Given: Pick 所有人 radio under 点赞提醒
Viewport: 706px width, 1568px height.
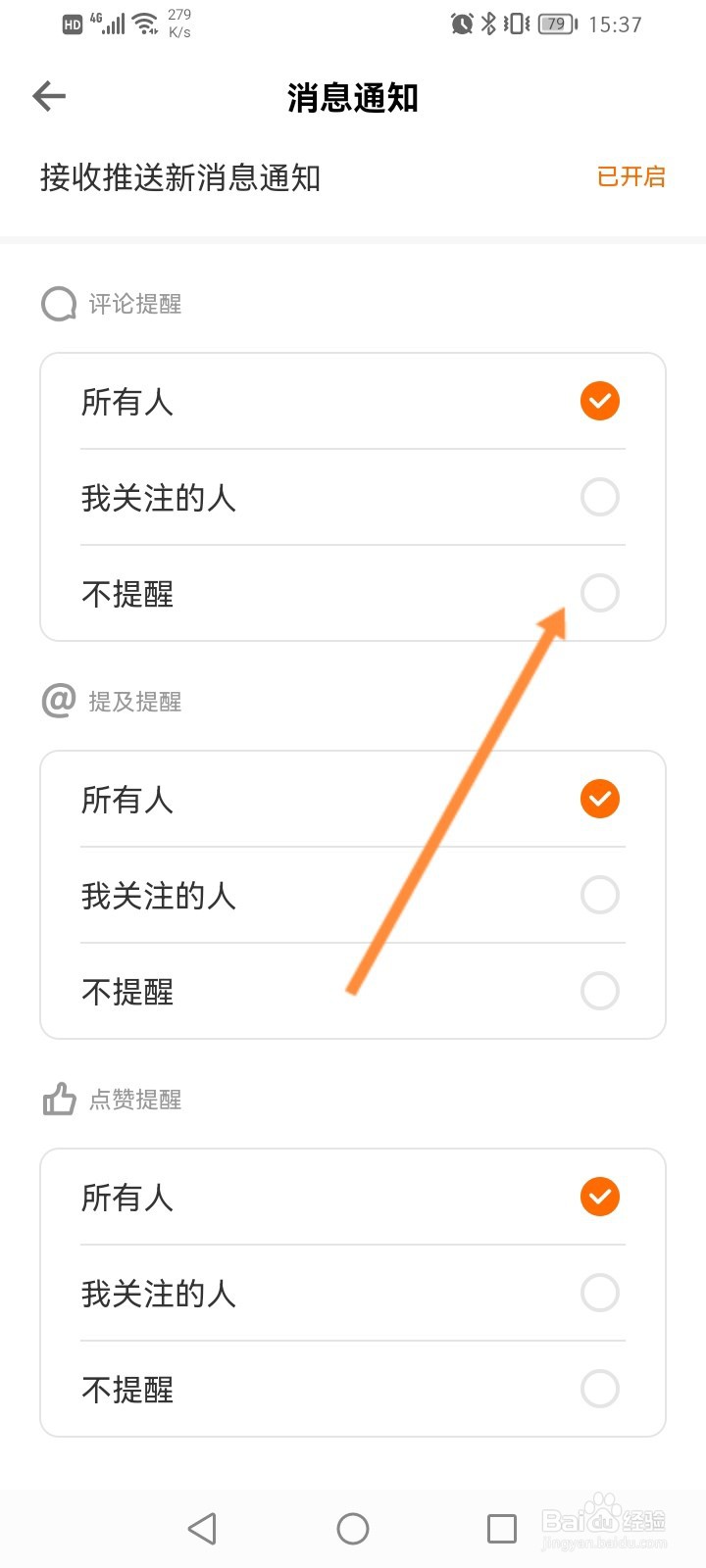Looking at the screenshot, I should click(599, 1197).
